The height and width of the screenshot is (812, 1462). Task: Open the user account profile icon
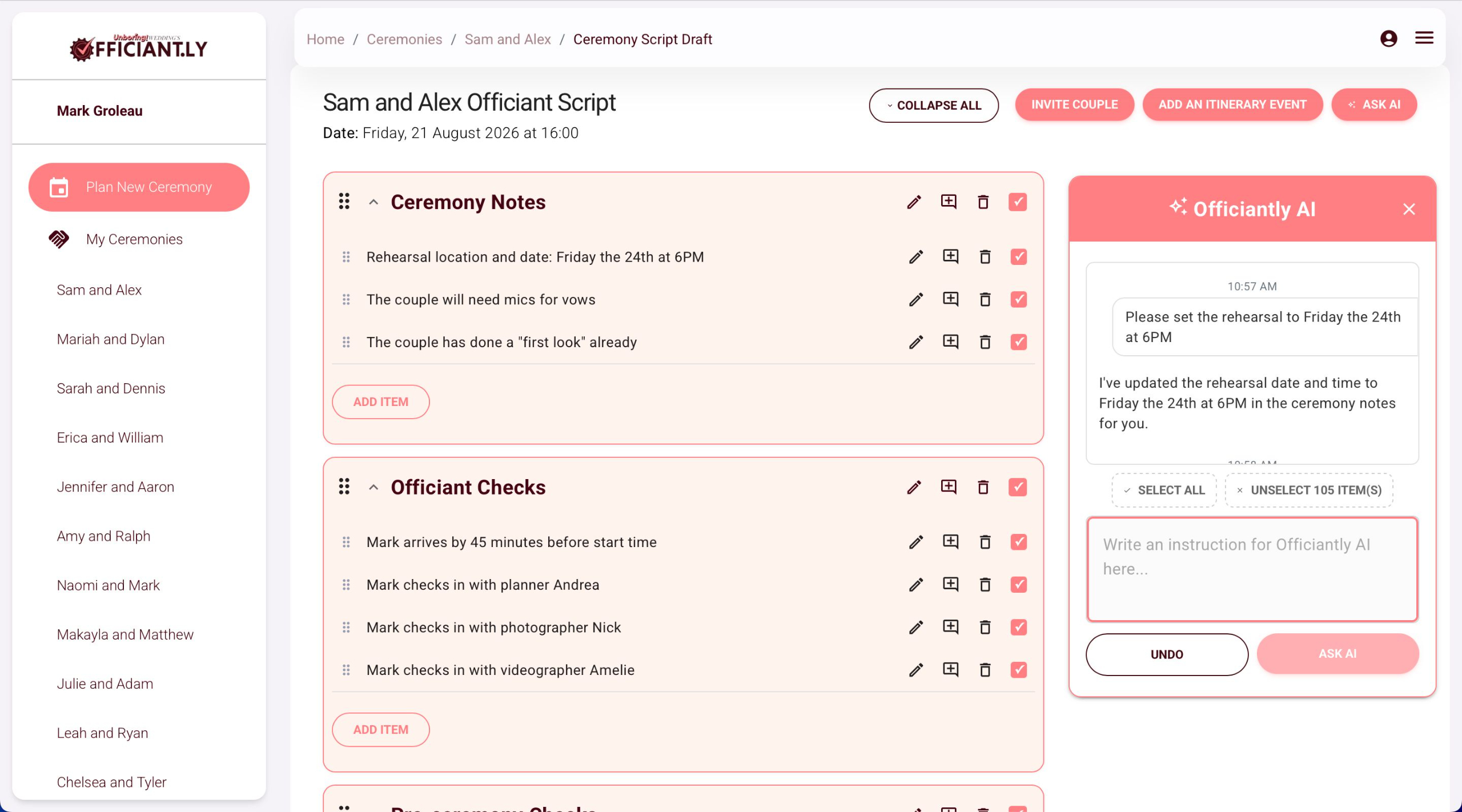tap(1388, 39)
